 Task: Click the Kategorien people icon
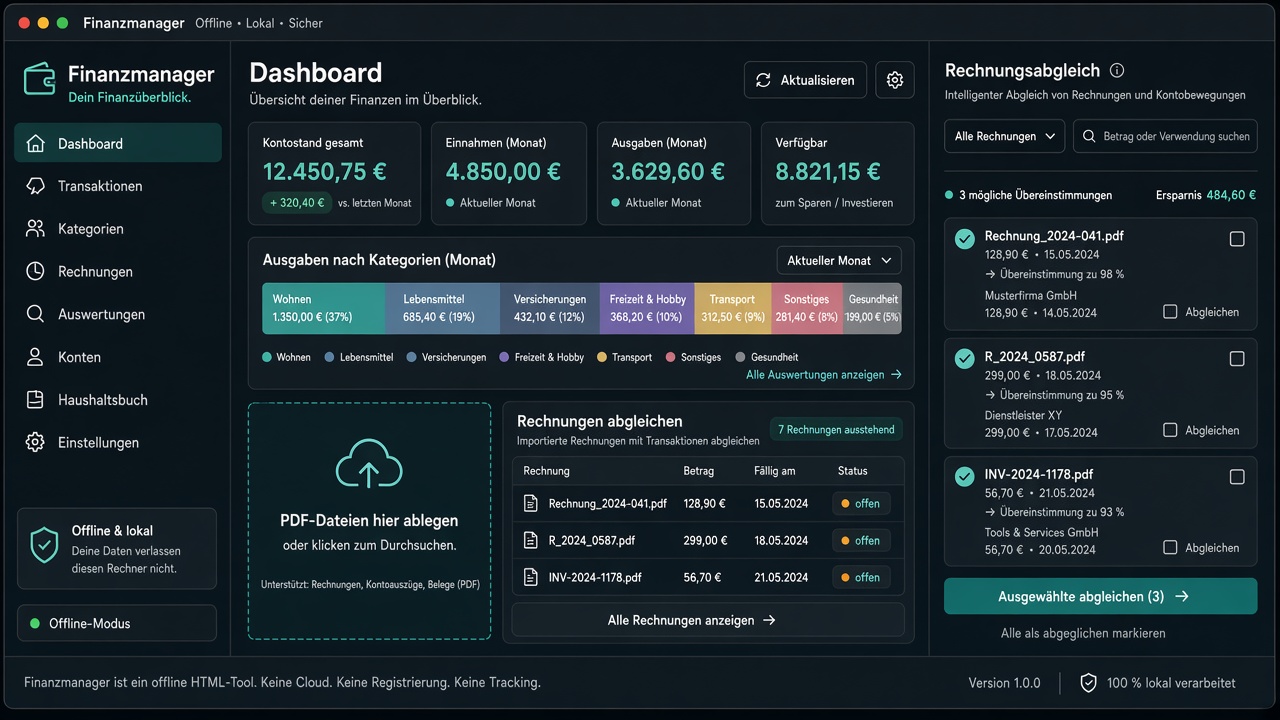click(35, 229)
